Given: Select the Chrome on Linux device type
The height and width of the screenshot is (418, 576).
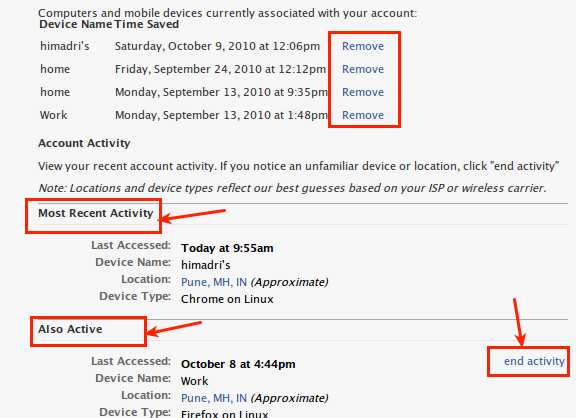Looking at the screenshot, I should coord(227,299).
